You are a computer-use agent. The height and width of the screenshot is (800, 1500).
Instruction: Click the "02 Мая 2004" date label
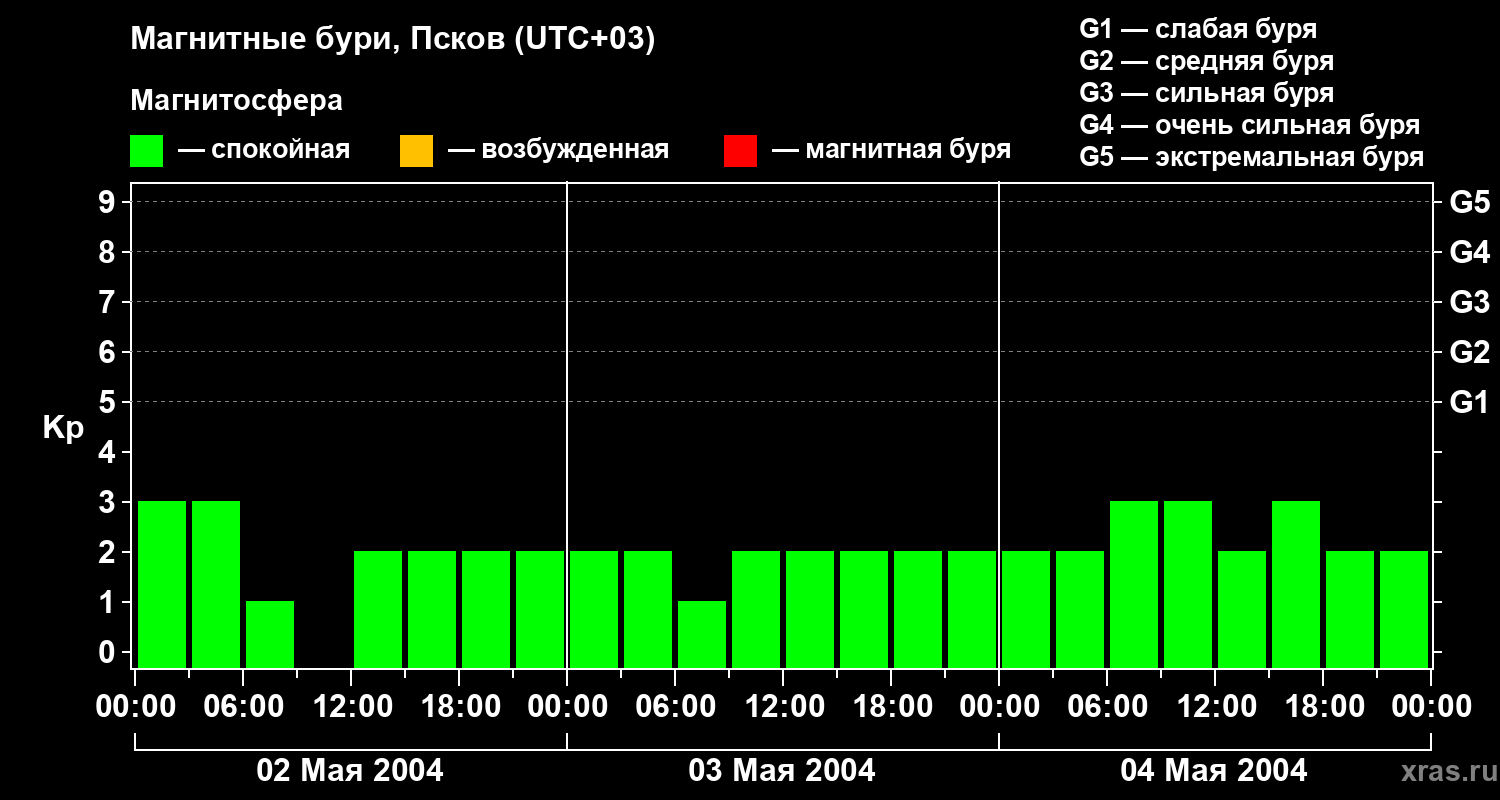tap(350, 770)
